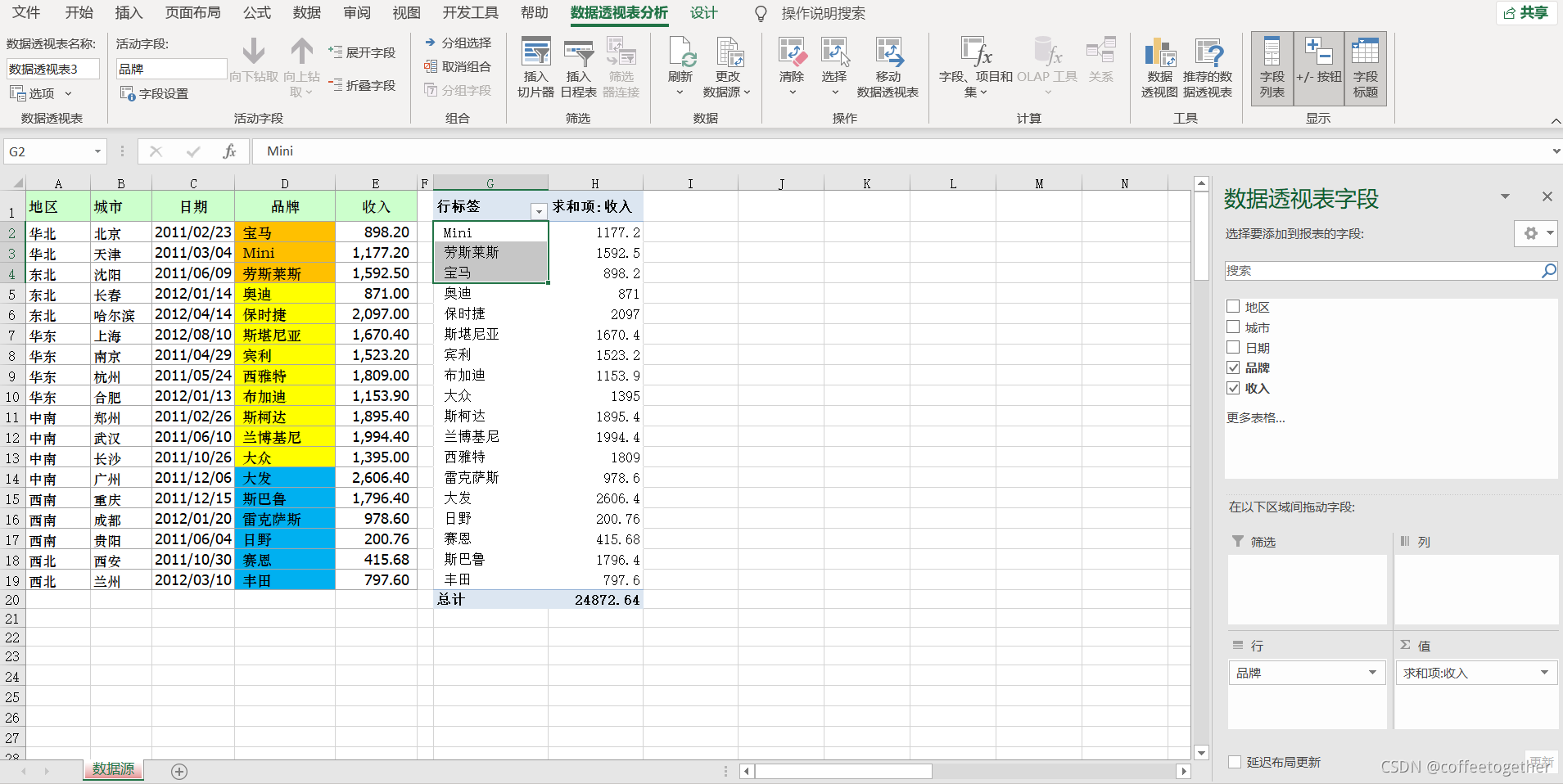Uncheck the 收入 field checkbox
Viewport: 1563px width, 784px height.
(1233, 388)
